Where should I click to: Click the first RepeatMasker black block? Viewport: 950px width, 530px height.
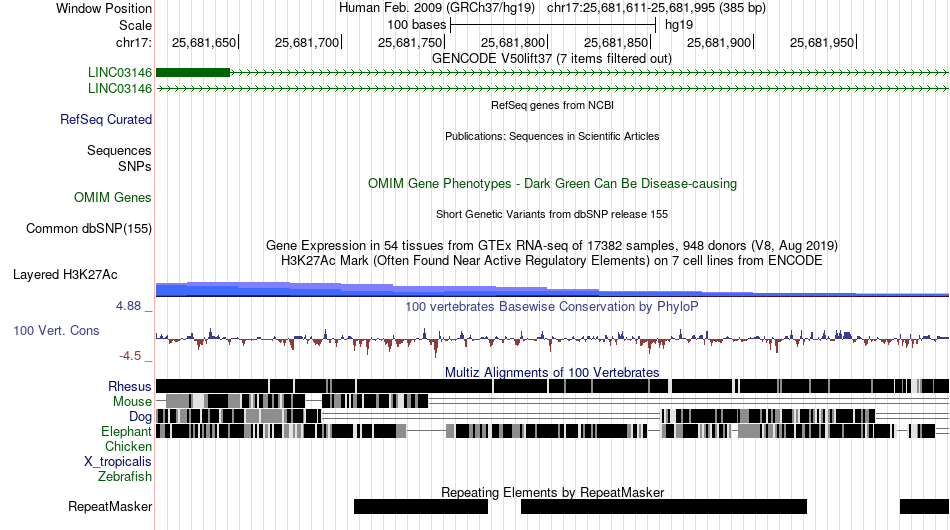point(421,506)
